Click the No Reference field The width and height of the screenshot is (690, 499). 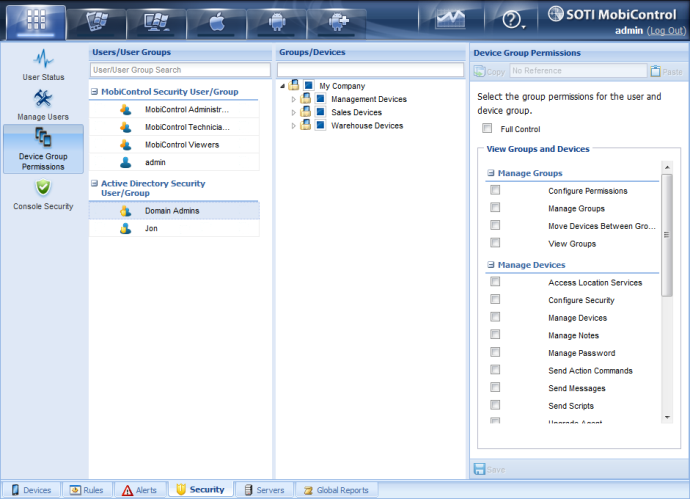click(x=578, y=71)
